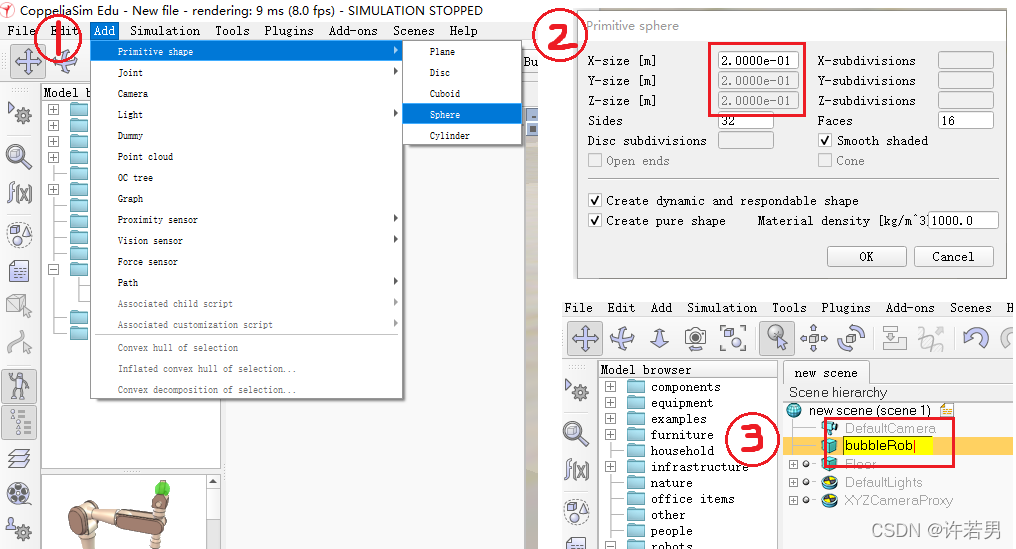This screenshot has height=549, width=1016.
Task: Select camera shift tool in lower-right toolbar
Action: click(x=659, y=338)
